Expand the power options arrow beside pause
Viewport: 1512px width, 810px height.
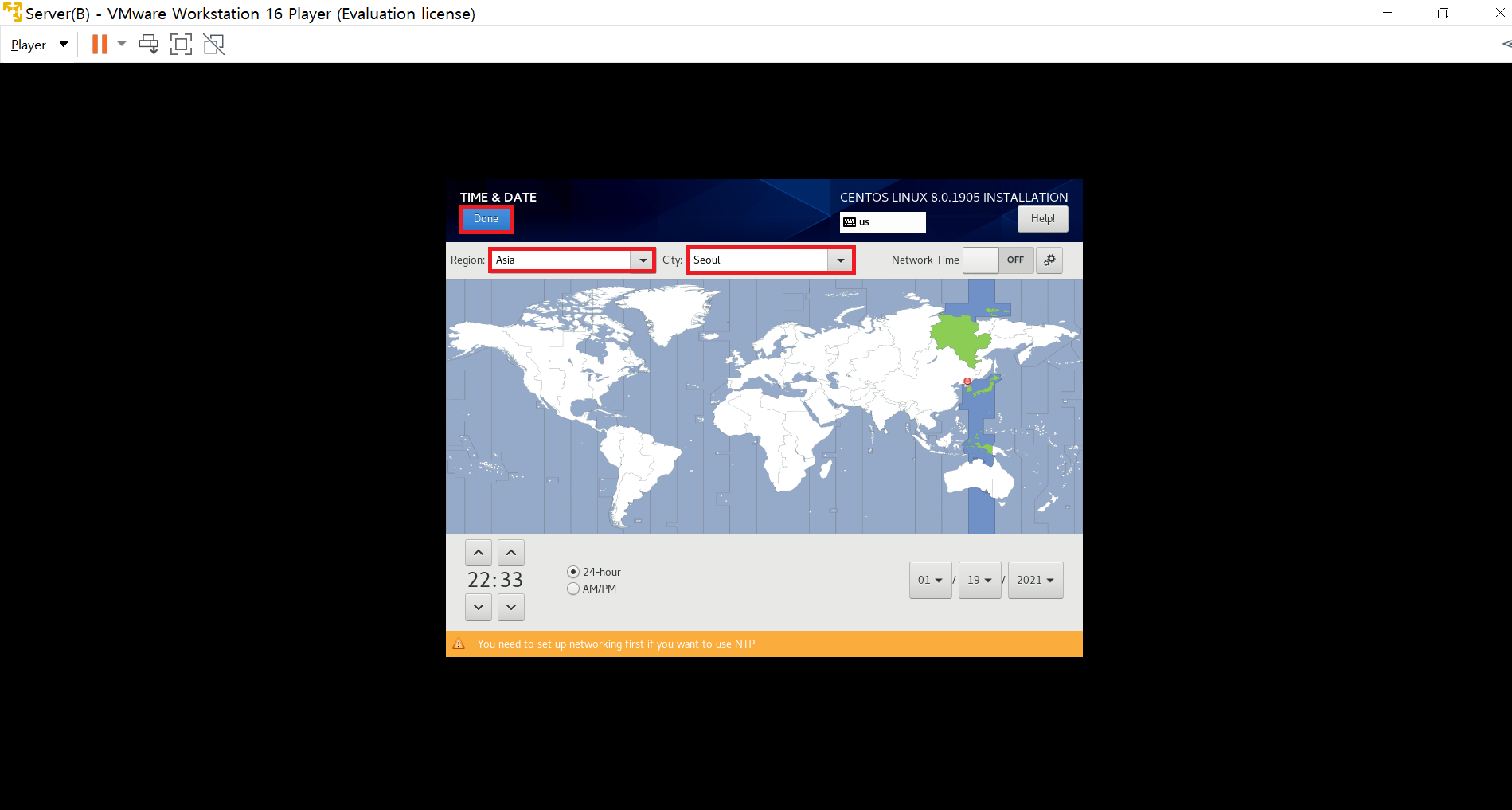point(122,45)
